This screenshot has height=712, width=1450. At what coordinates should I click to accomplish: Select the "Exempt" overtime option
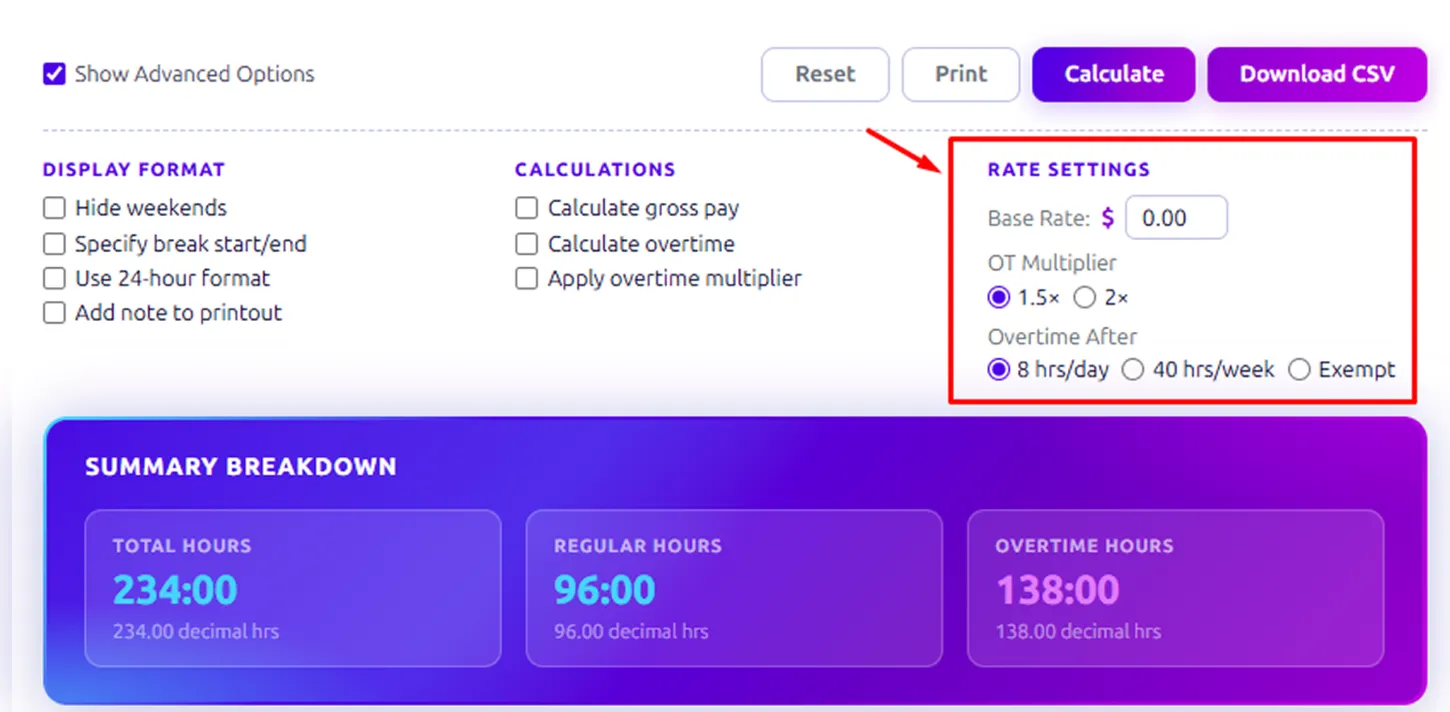(1298, 369)
